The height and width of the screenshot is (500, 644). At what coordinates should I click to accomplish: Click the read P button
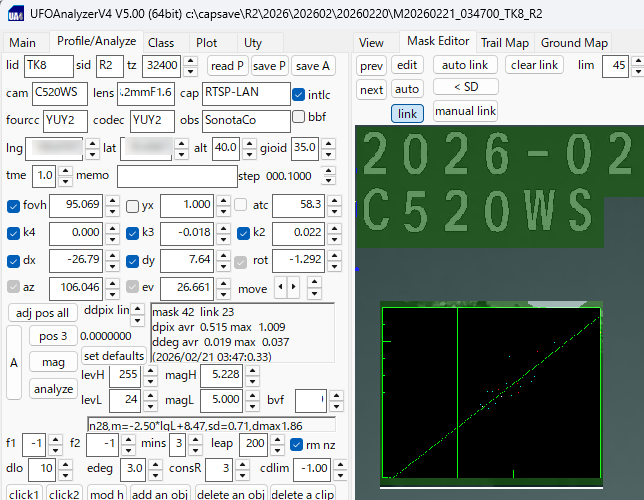tap(228, 66)
